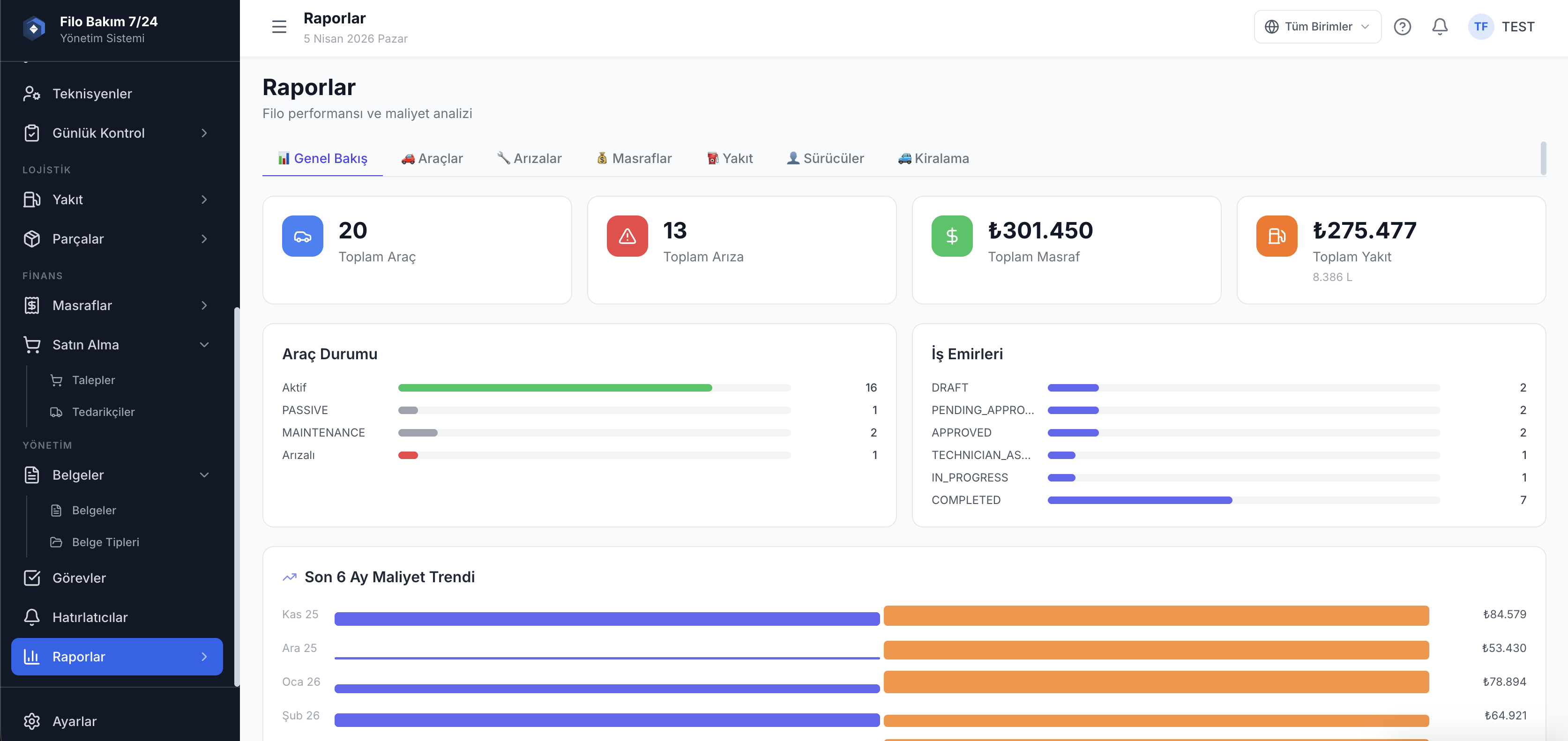Screen dimensions: 1568x741
Task: Click the green dollar icon in Toplam Masraf card
Action: [951, 236]
